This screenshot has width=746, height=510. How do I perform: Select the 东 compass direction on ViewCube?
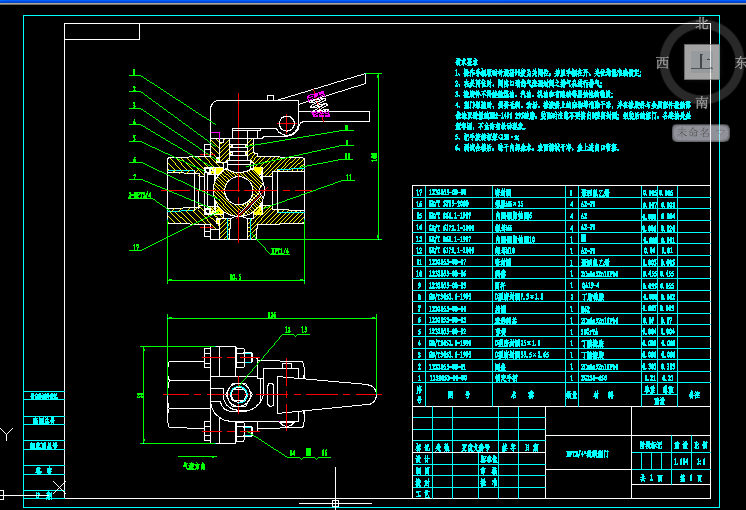pyautogui.click(x=740, y=63)
